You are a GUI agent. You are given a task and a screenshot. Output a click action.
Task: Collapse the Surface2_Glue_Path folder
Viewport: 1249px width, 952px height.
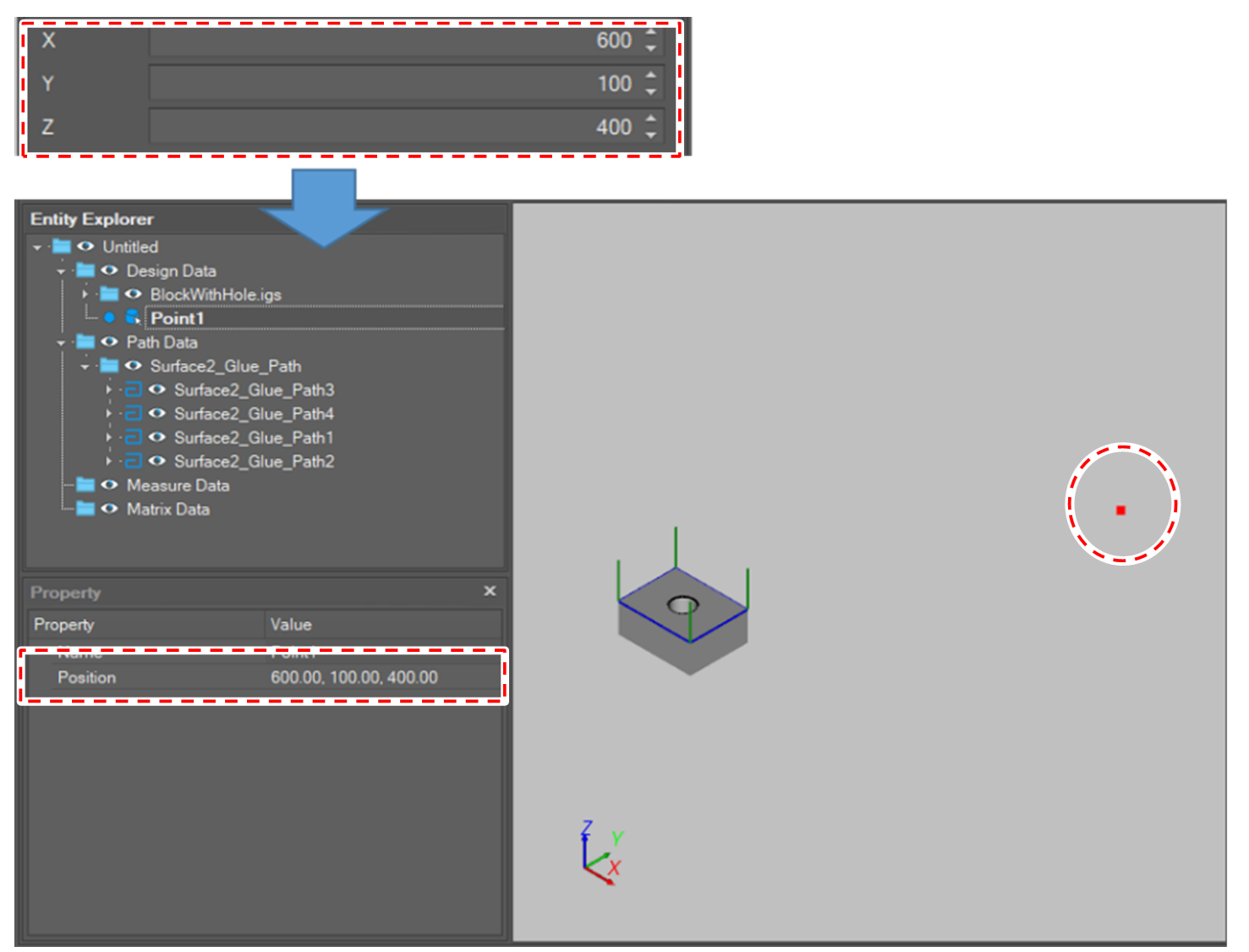pyautogui.click(x=85, y=366)
